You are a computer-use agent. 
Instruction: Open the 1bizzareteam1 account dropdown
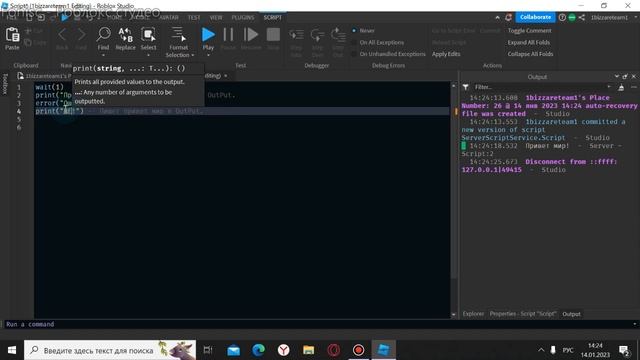pyautogui.click(x=635, y=18)
